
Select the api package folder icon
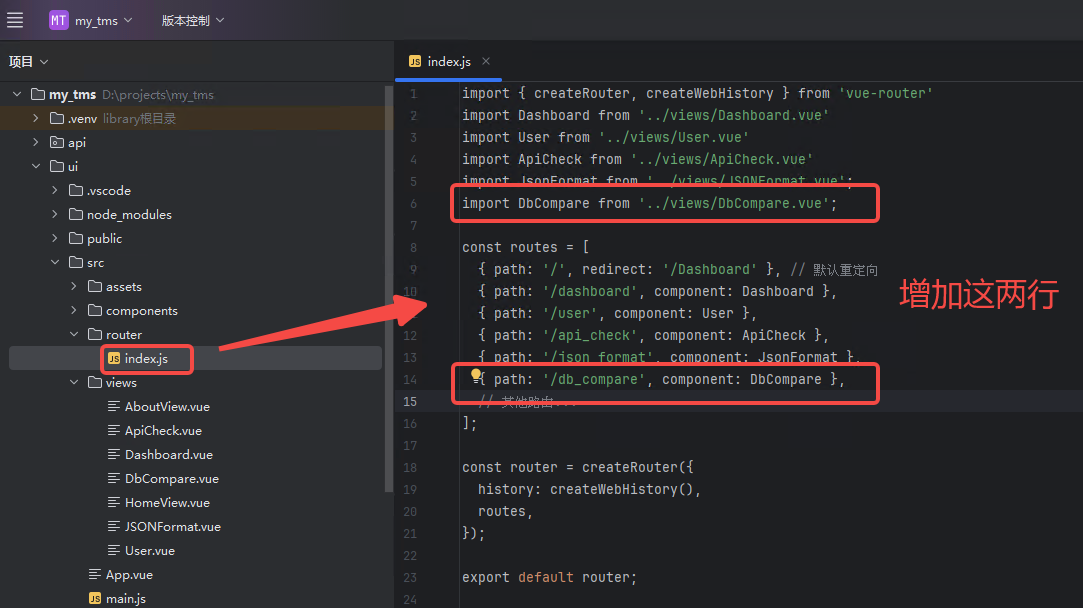point(57,142)
